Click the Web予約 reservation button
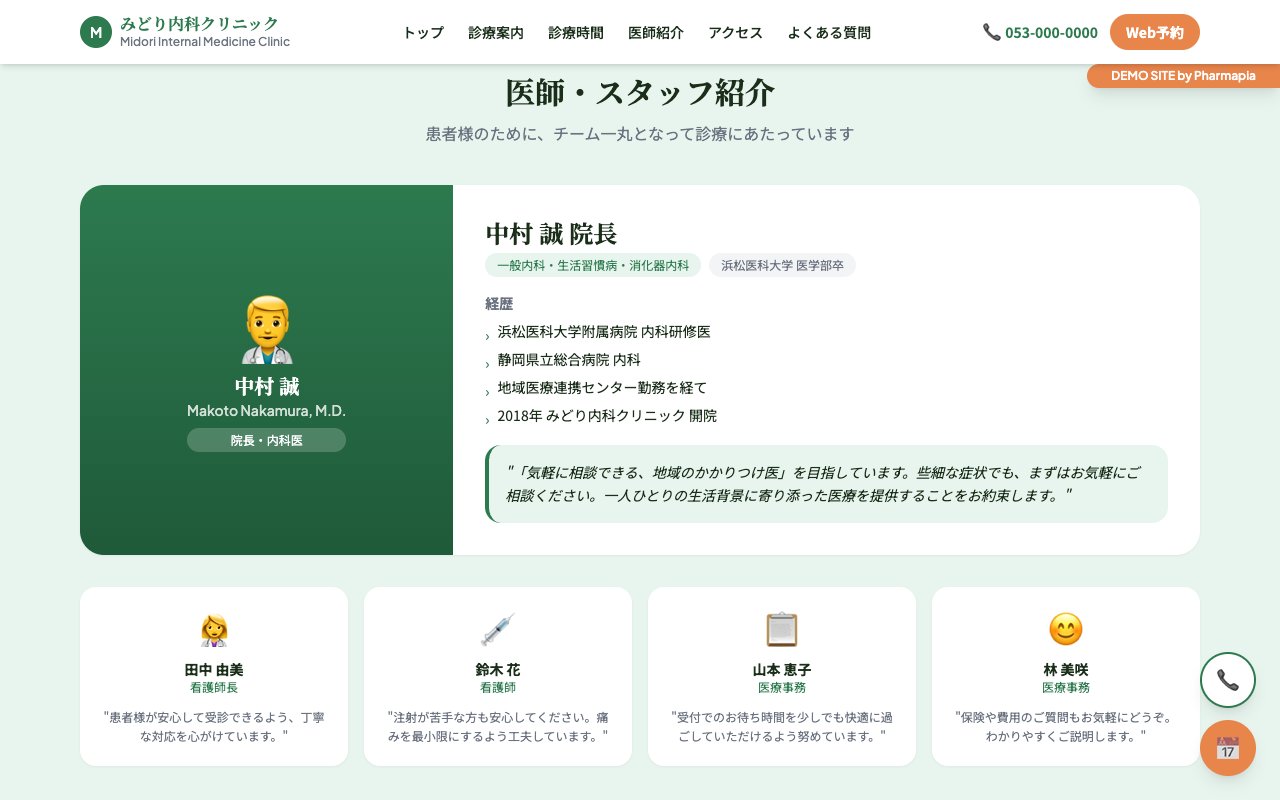 tap(1154, 32)
